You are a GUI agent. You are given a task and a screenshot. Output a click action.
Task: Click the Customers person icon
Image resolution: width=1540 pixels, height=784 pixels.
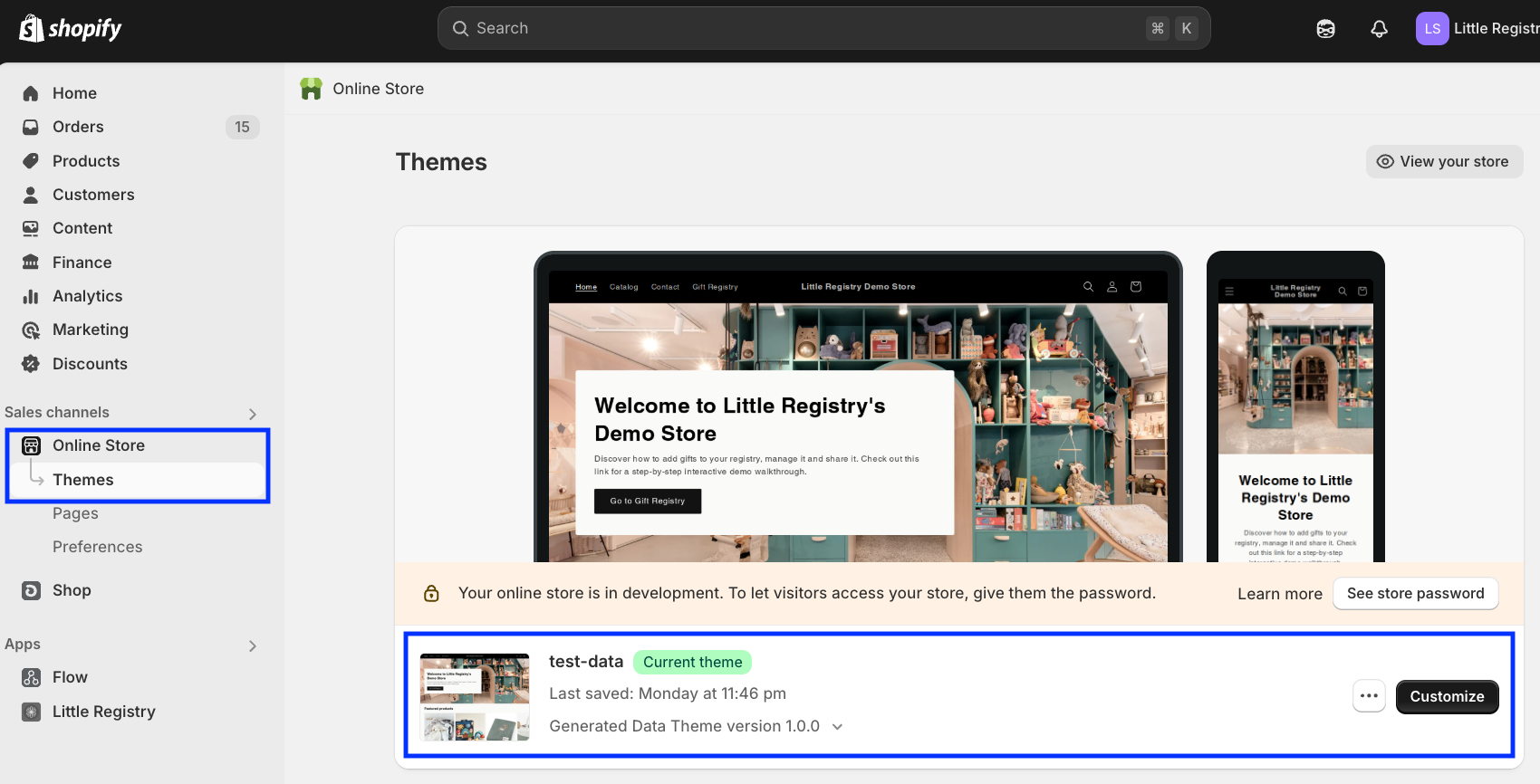click(x=31, y=195)
